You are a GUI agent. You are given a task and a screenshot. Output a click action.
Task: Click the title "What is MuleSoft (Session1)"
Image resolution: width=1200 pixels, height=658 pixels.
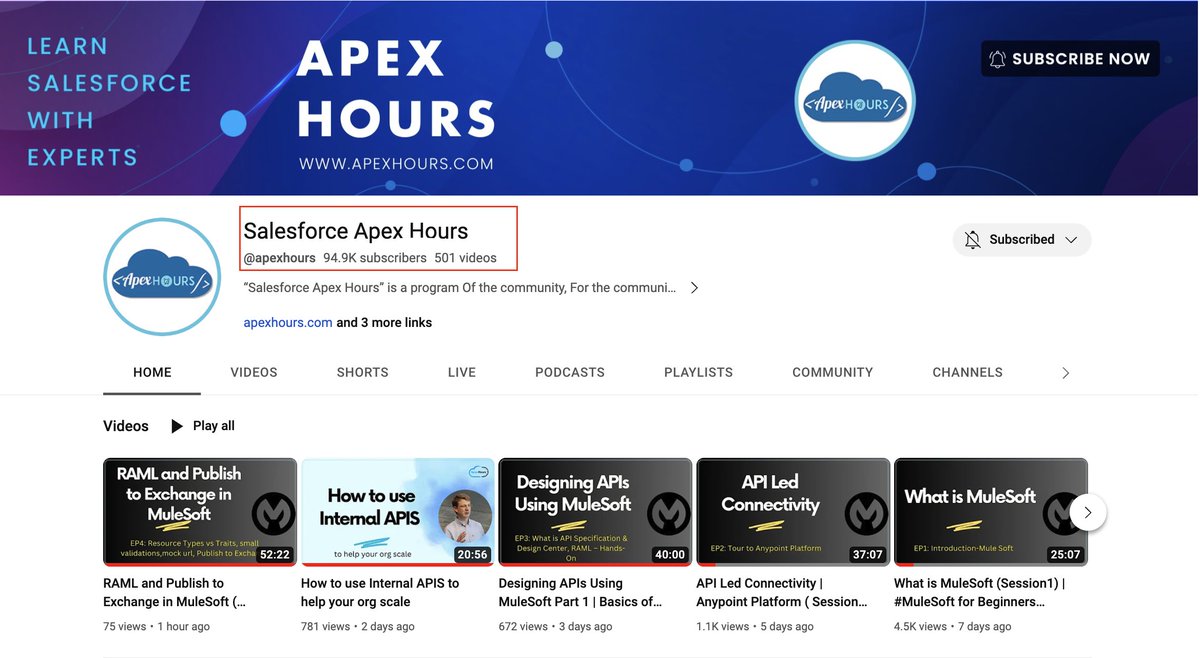[x=980, y=592]
